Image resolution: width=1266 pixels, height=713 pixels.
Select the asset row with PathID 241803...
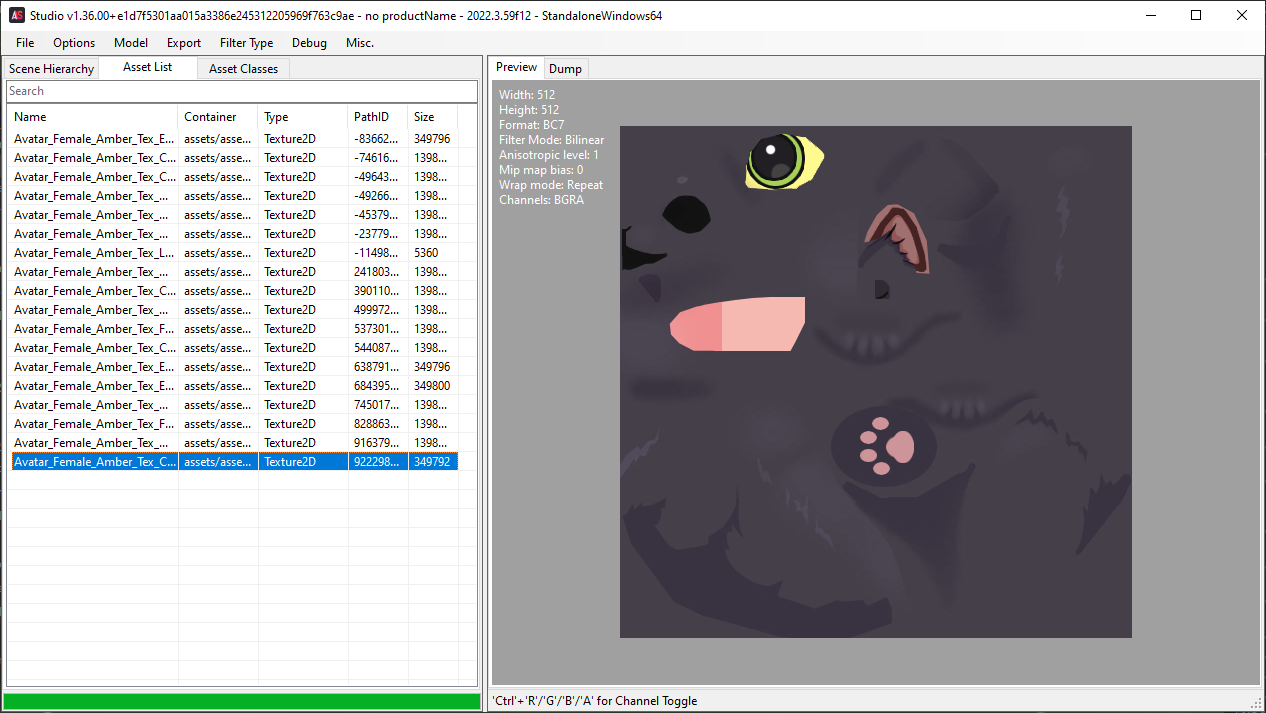tap(234, 272)
